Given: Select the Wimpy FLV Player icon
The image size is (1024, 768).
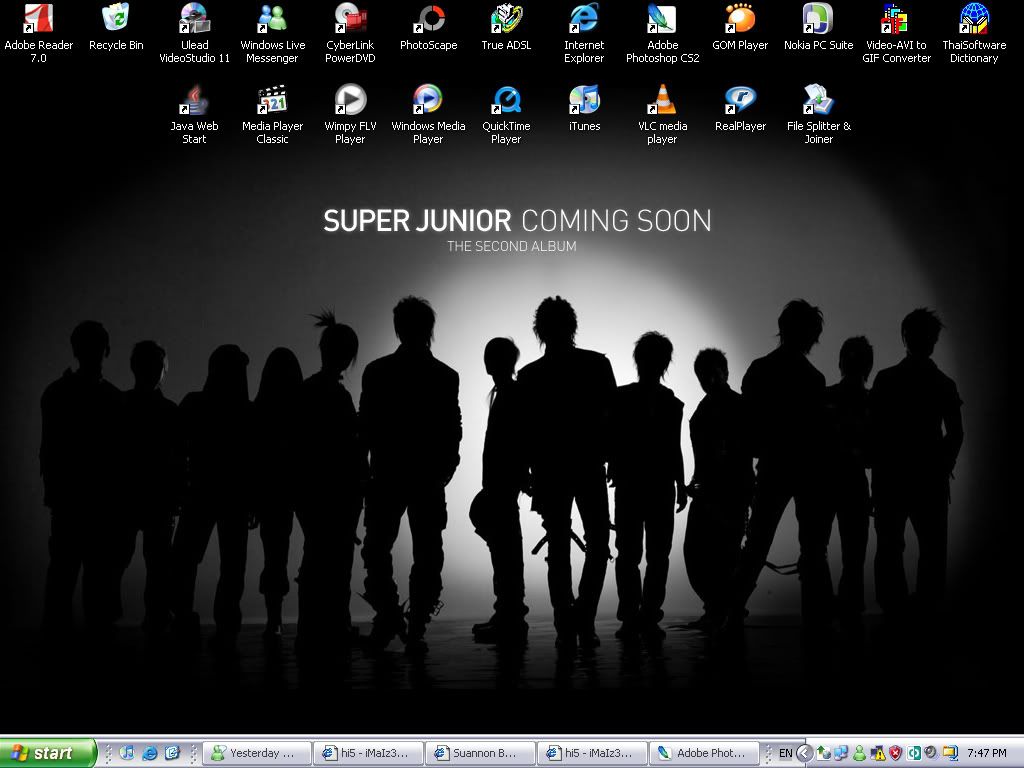Looking at the screenshot, I should [350, 114].
